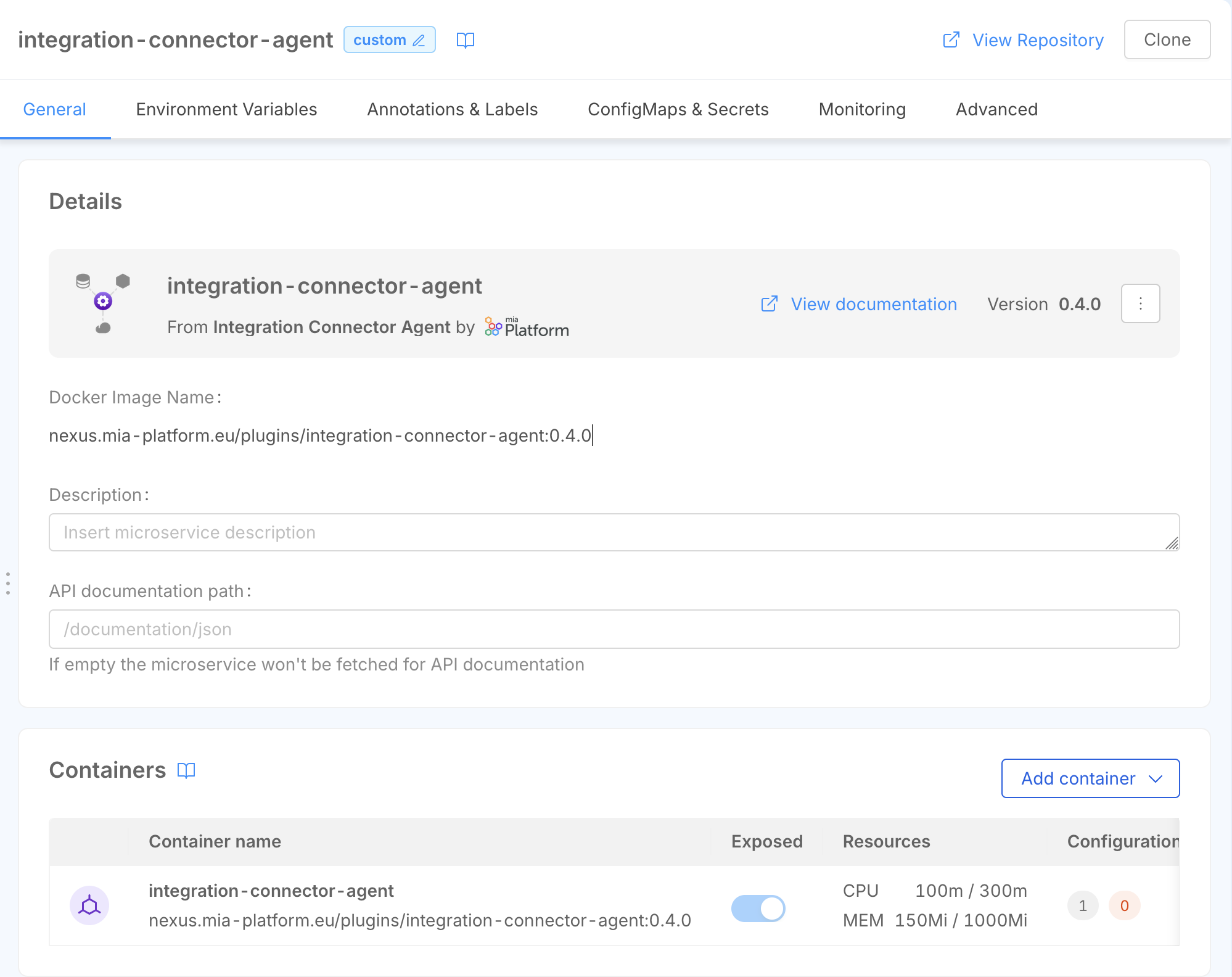Image resolution: width=1232 pixels, height=977 pixels.
Task: Open the View documentation link
Action: pos(874,304)
